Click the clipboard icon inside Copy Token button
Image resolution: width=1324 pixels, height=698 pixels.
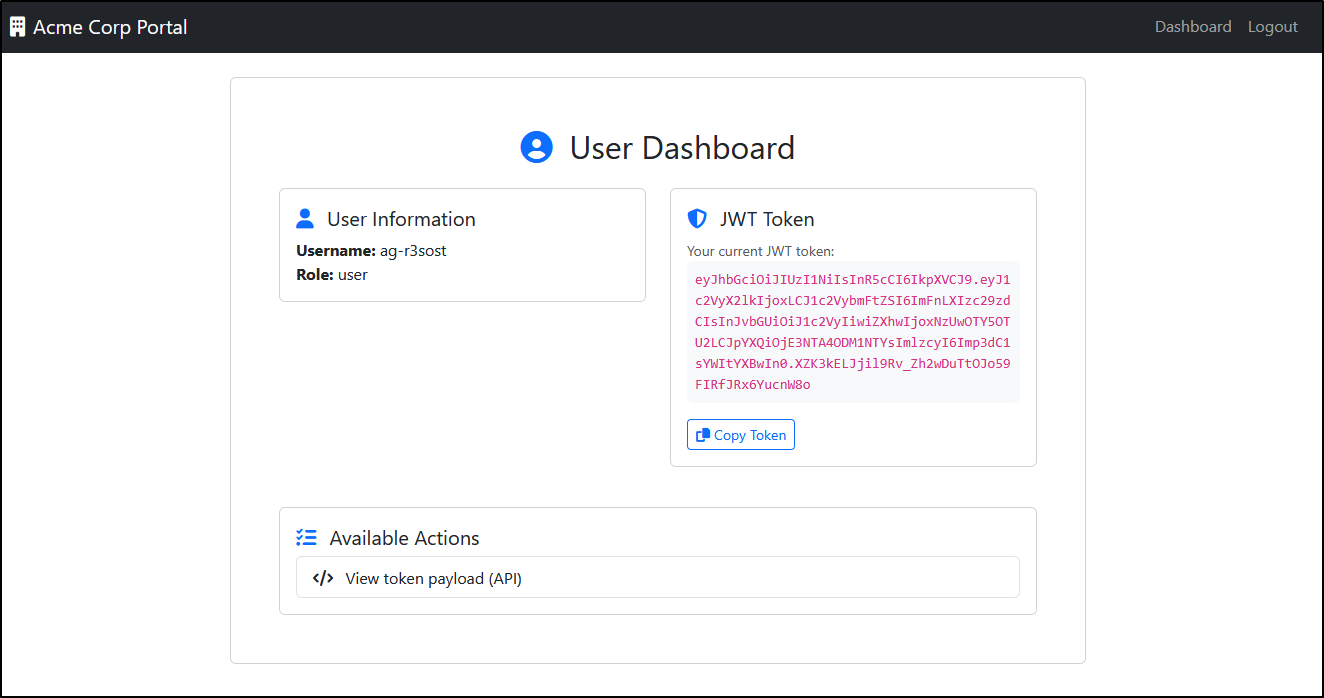703,435
